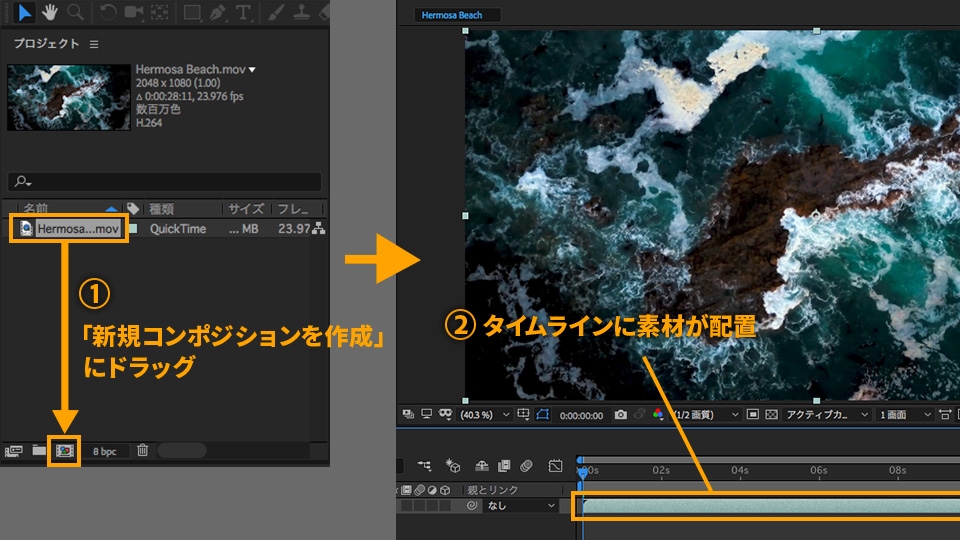The width and height of the screenshot is (960, 540).
Task: Click the 06s mark on the time ruler
Action: coord(819,470)
